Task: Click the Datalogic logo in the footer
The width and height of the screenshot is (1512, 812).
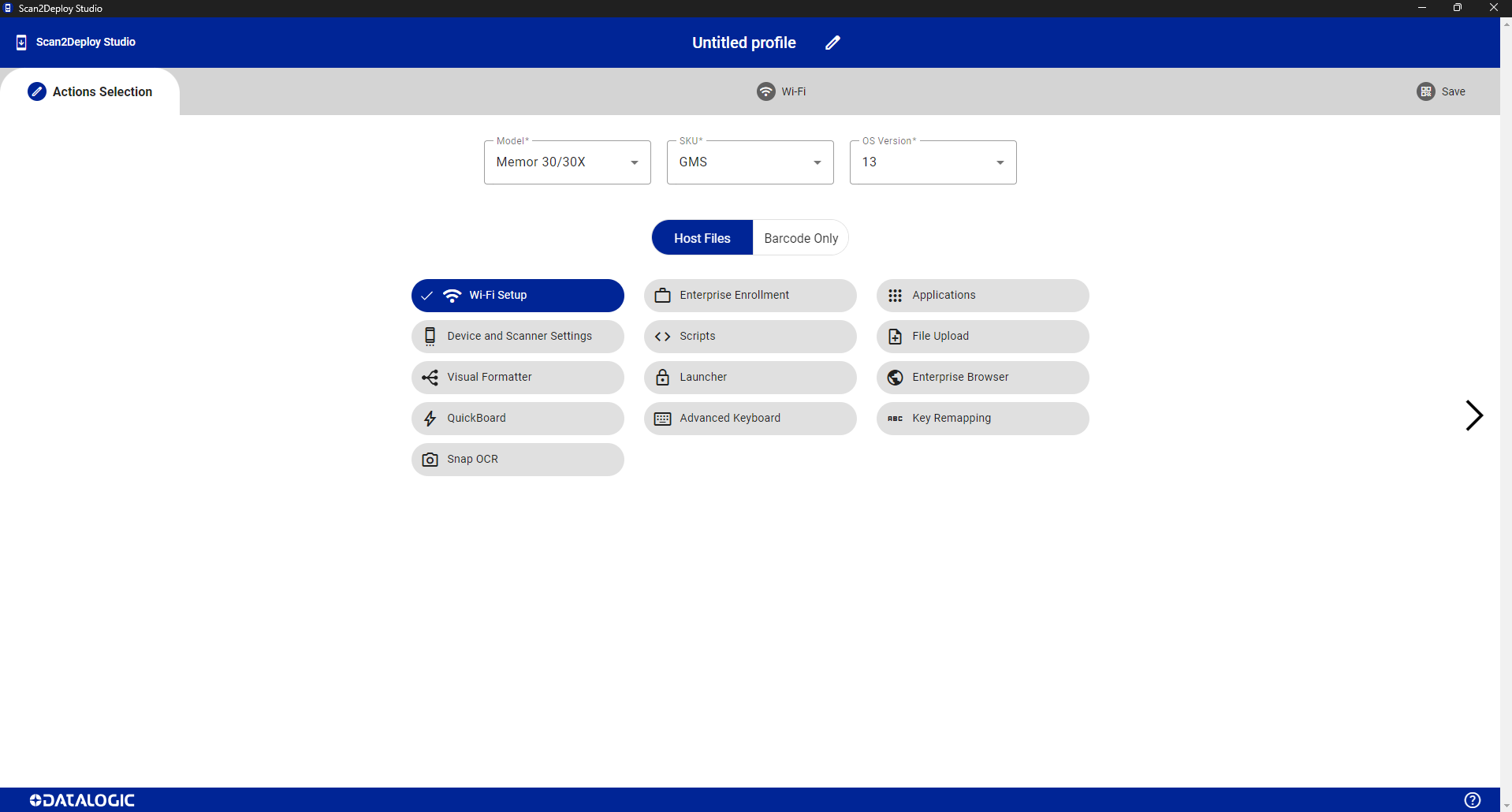Action: point(82,800)
